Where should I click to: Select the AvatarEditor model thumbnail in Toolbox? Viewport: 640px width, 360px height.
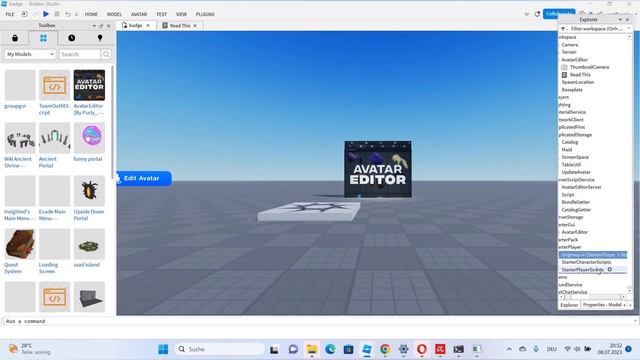coord(89,85)
